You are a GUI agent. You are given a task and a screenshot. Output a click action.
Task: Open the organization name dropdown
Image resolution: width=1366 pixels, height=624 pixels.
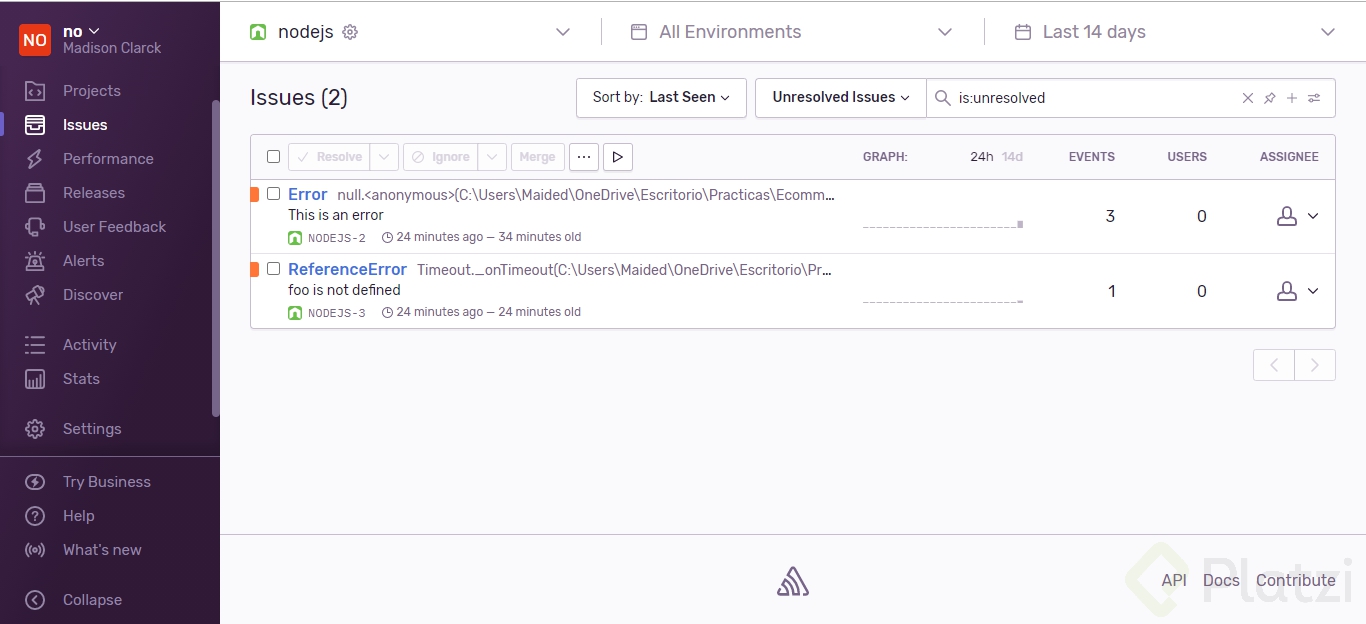[x=82, y=32]
